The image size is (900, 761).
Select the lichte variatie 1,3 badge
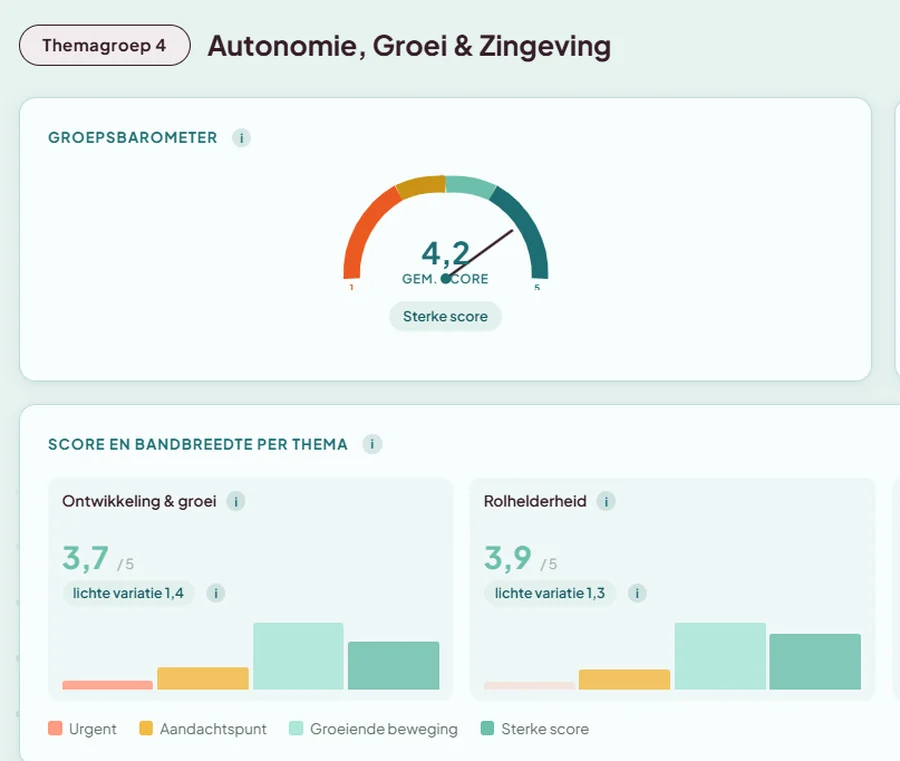[x=550, y=593]
